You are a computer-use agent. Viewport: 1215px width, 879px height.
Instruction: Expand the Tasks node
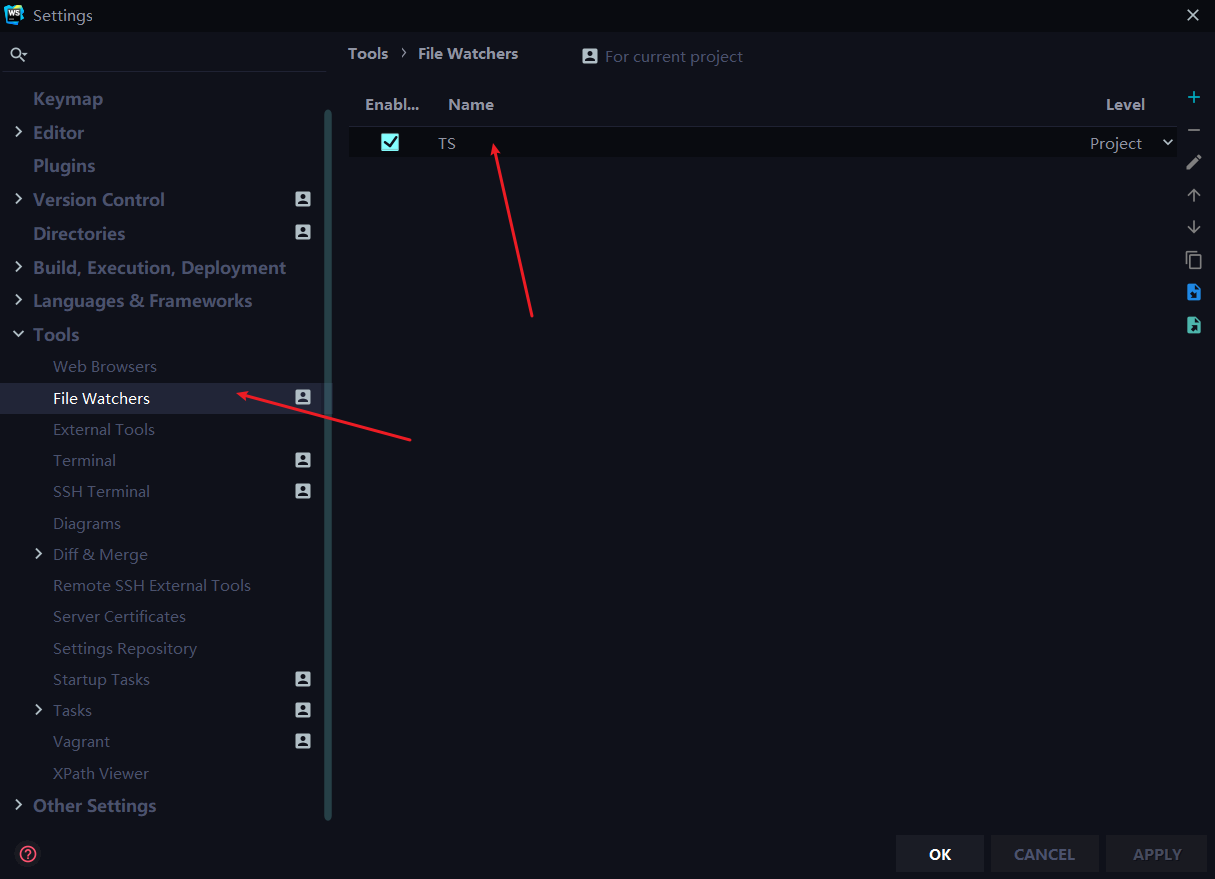click(38, 710)
